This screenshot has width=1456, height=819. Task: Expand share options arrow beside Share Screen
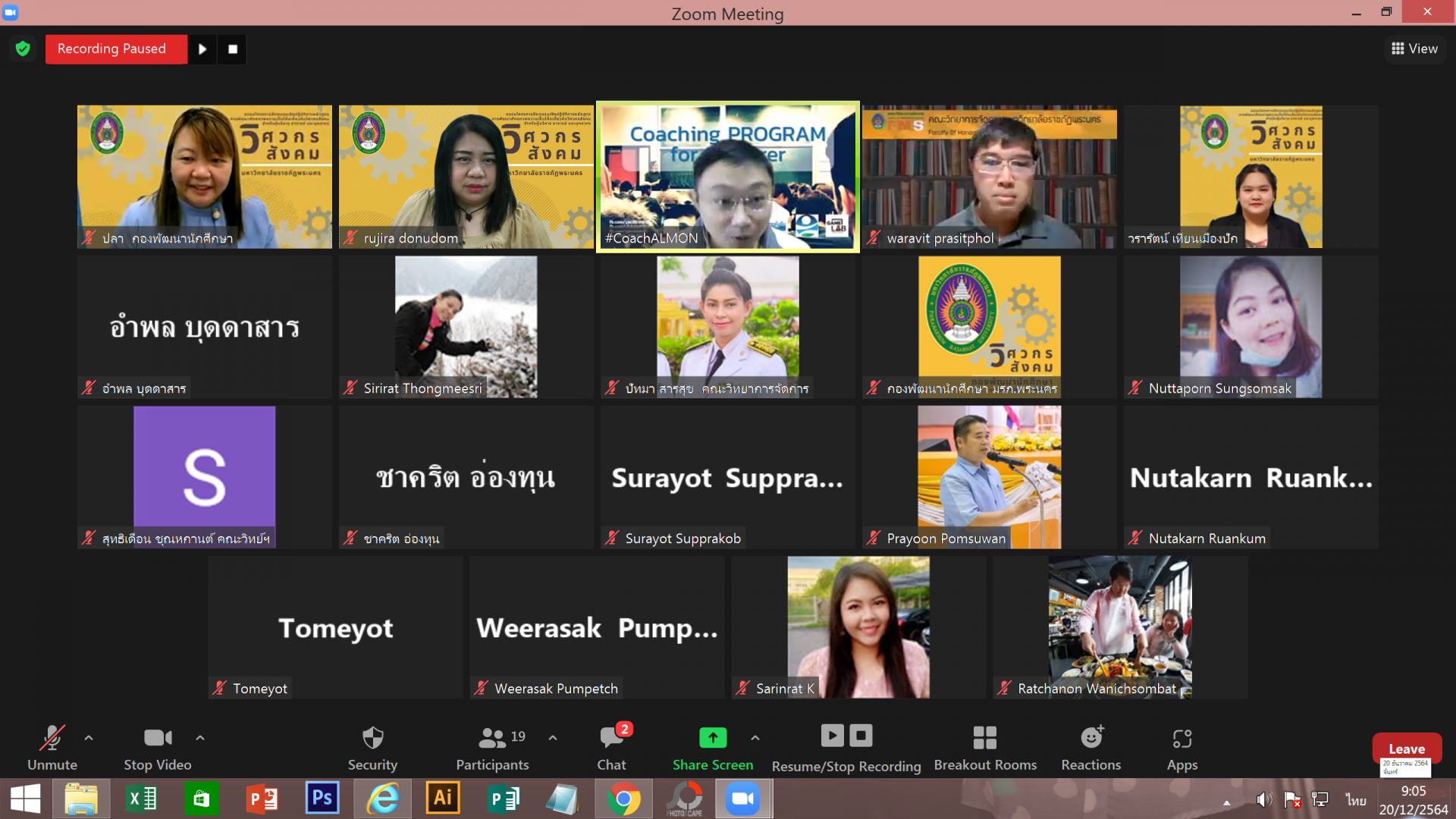[755, 737]
